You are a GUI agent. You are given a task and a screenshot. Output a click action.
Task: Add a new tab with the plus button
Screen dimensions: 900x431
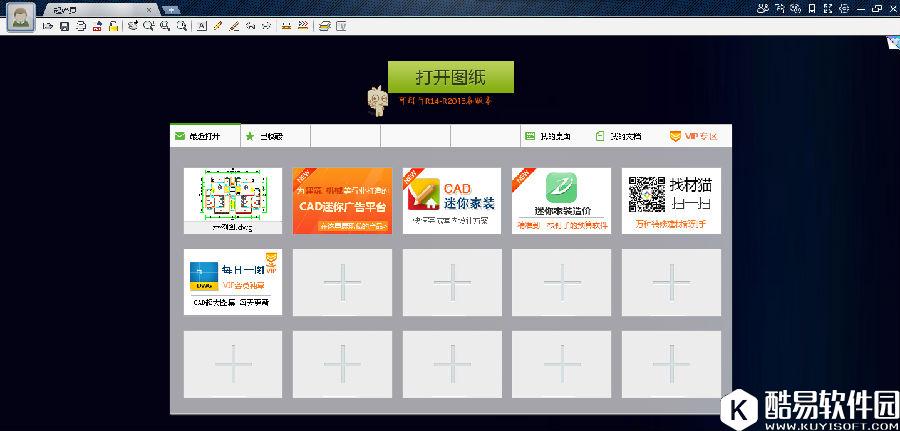click(171, 10)
